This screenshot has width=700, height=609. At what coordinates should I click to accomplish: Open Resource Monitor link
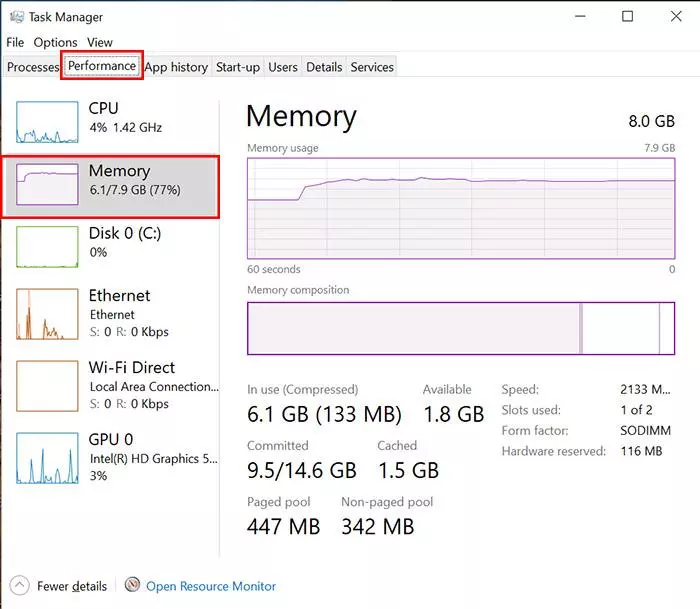[211, 586]
